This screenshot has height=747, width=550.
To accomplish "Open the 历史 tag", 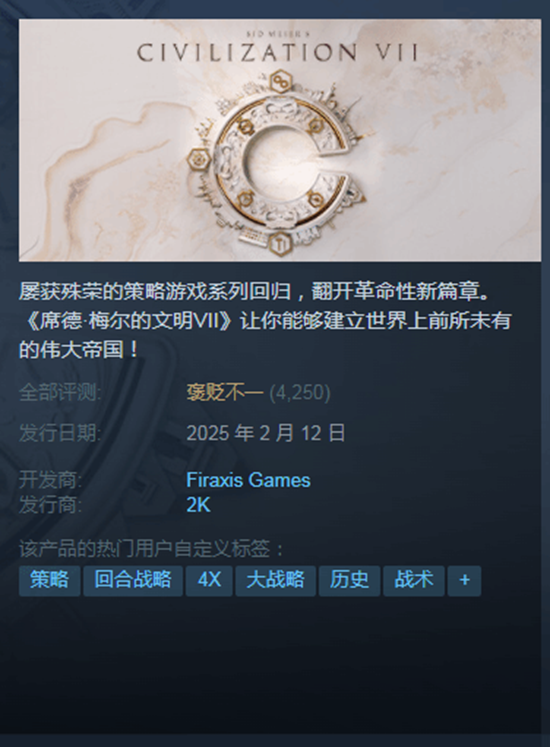I will (349, 581).
